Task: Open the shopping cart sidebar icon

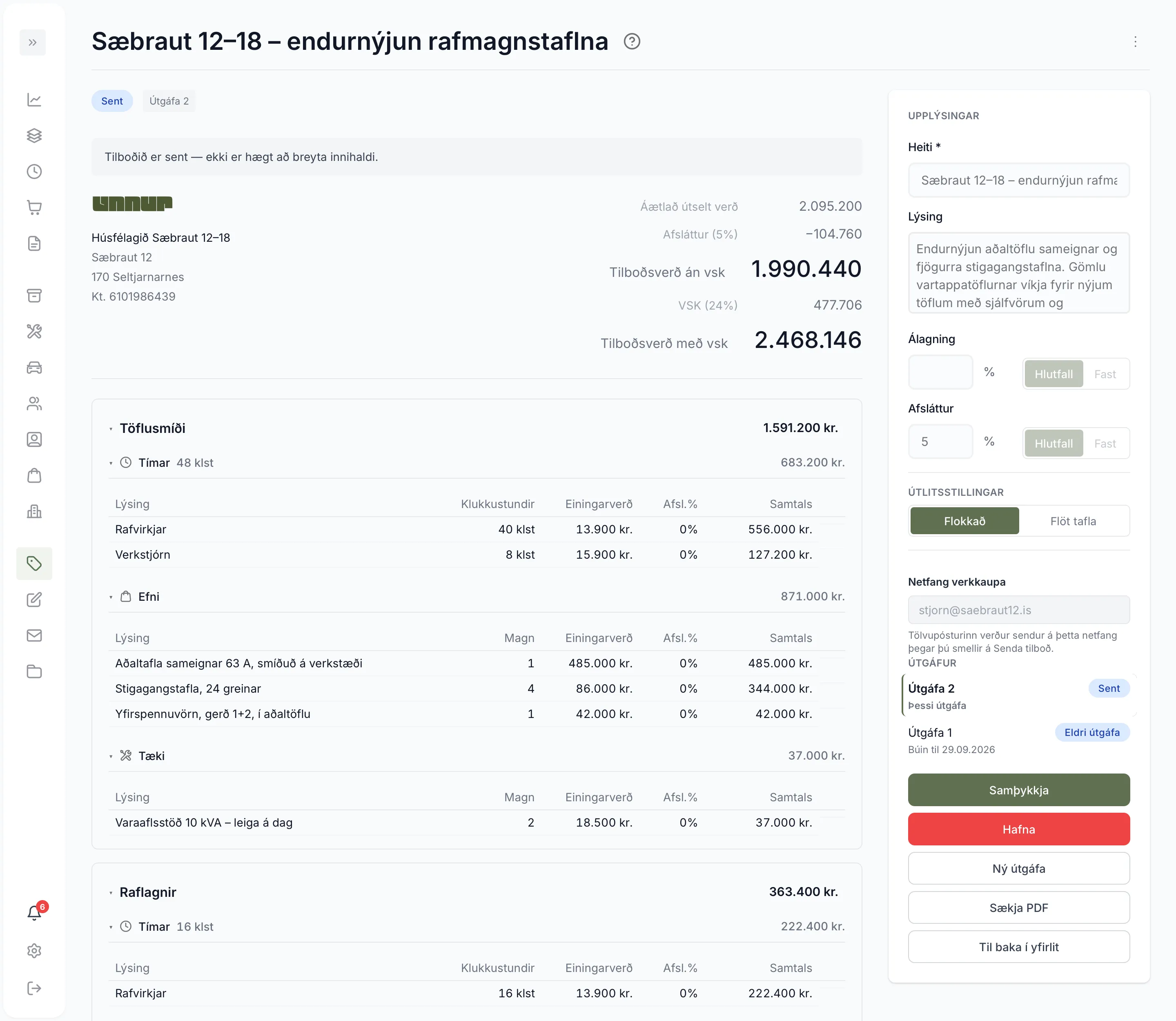Action: coord(34,207)
